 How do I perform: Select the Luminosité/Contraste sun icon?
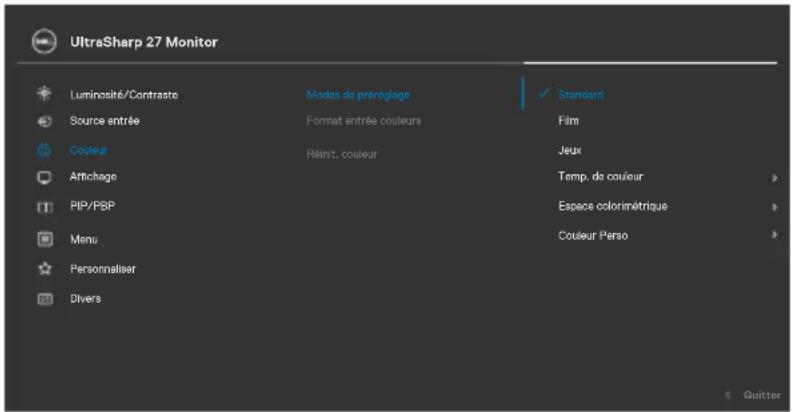(45, 94)
